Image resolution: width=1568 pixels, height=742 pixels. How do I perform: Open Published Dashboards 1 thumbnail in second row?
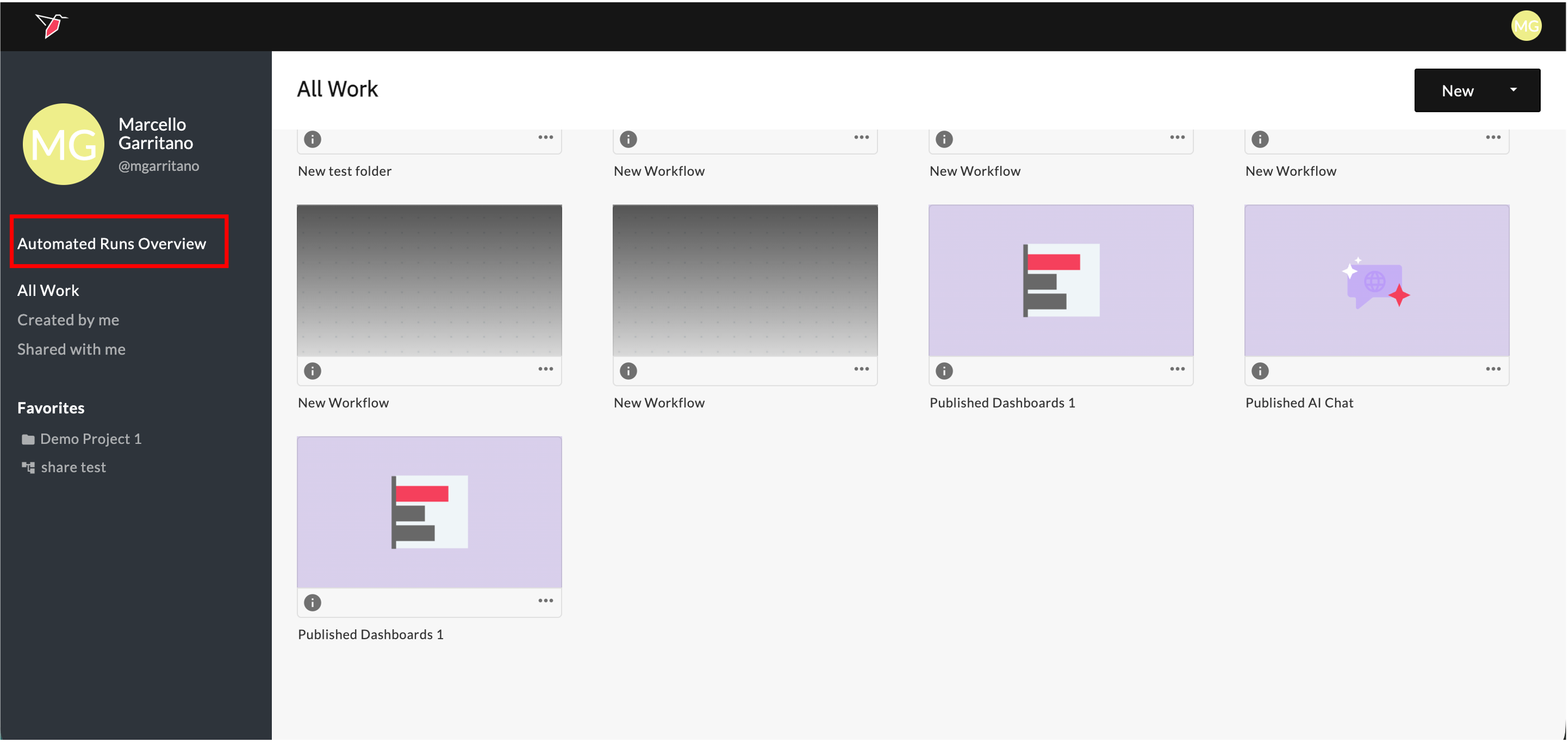[x=1061, y=281]
